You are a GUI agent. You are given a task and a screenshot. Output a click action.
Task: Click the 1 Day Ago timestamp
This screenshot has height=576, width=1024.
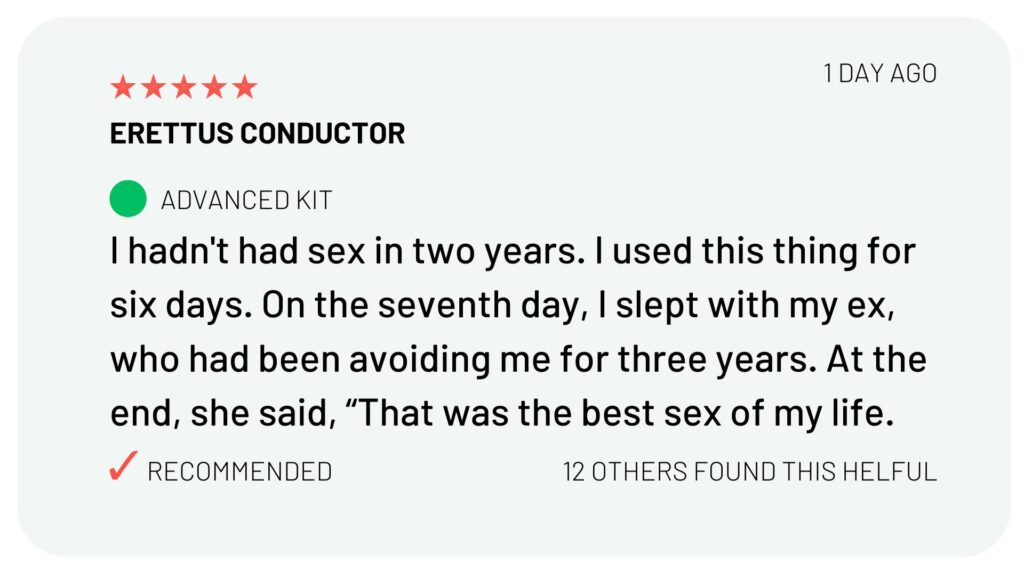click(x=880, y=74)
